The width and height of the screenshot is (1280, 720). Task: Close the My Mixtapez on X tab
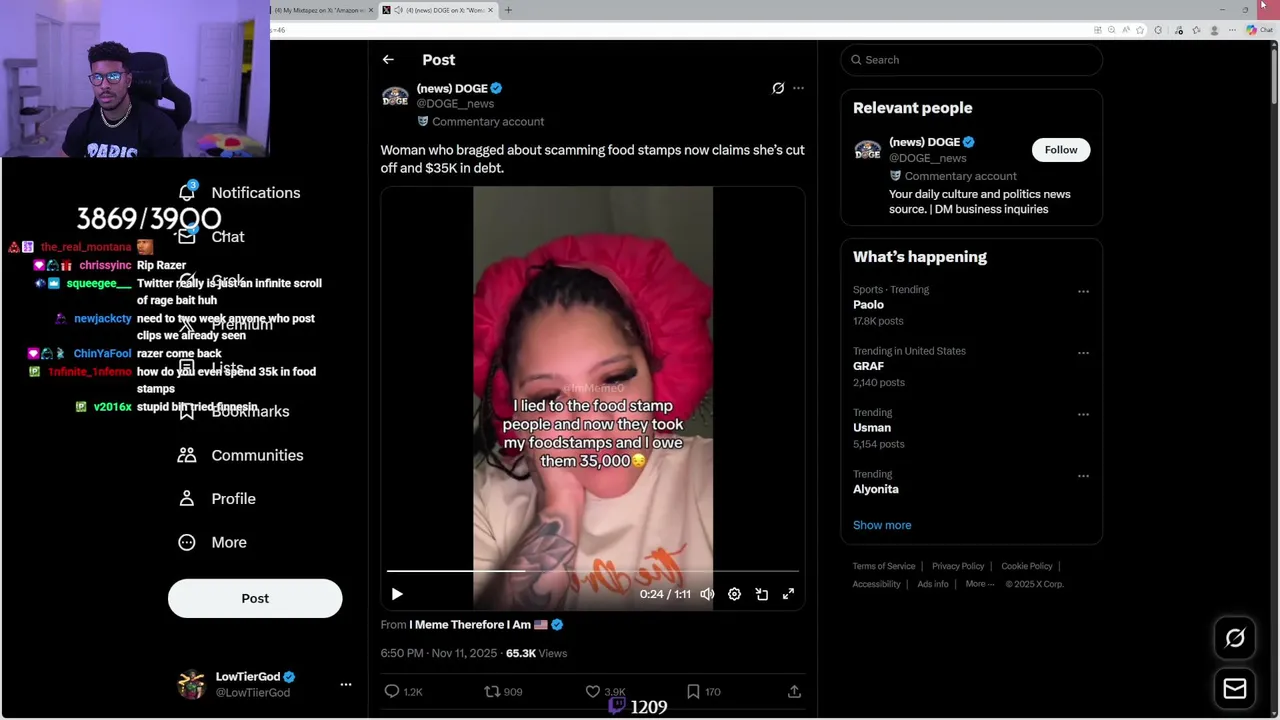[371, 10]
